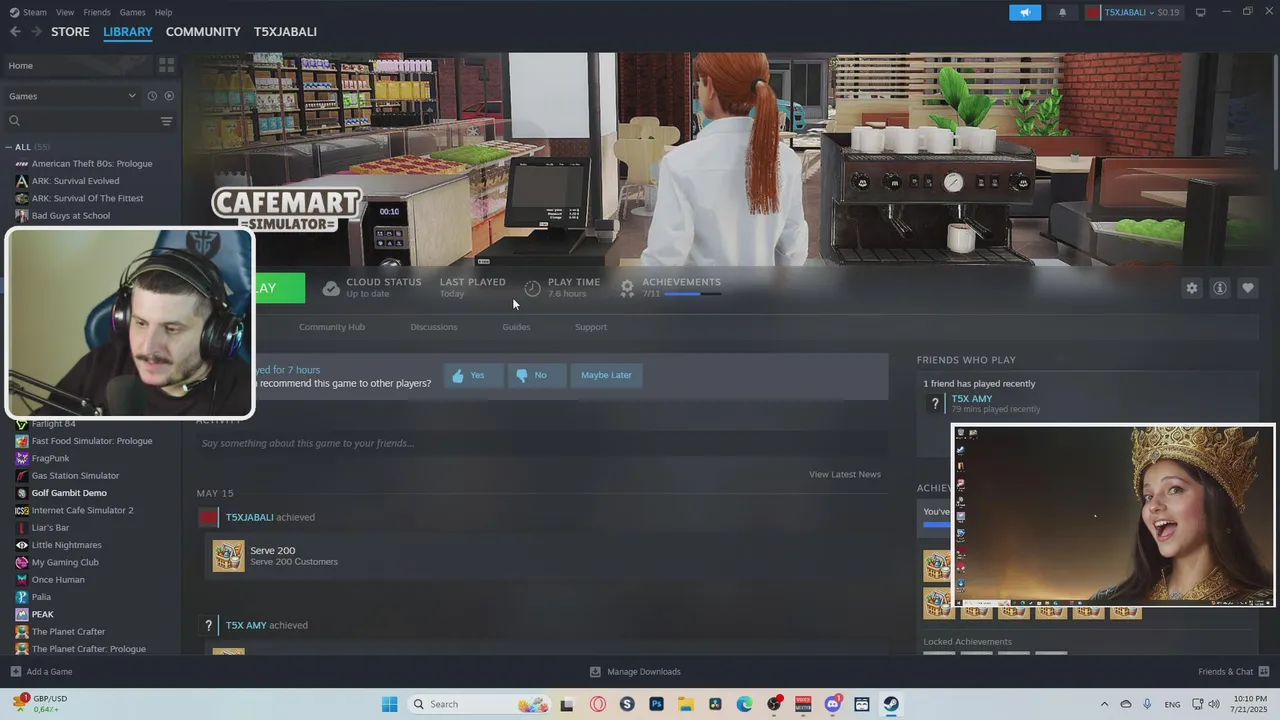Select Golf Gambit Demo in library
The height and width of the screenshot is (720, 1280).
click(69, 493)
